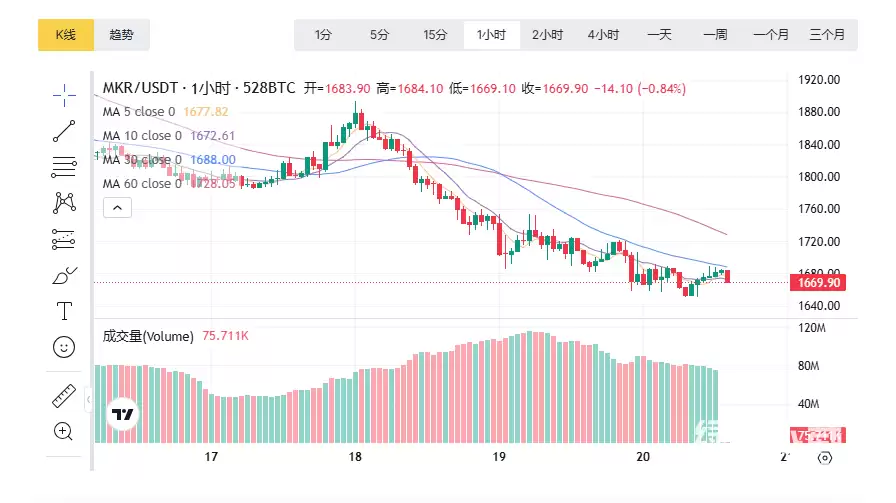Open the horizontal lines (Fibonacci) tool
Image resolution: width=896 pixels, height=503 pixels.
64,167
